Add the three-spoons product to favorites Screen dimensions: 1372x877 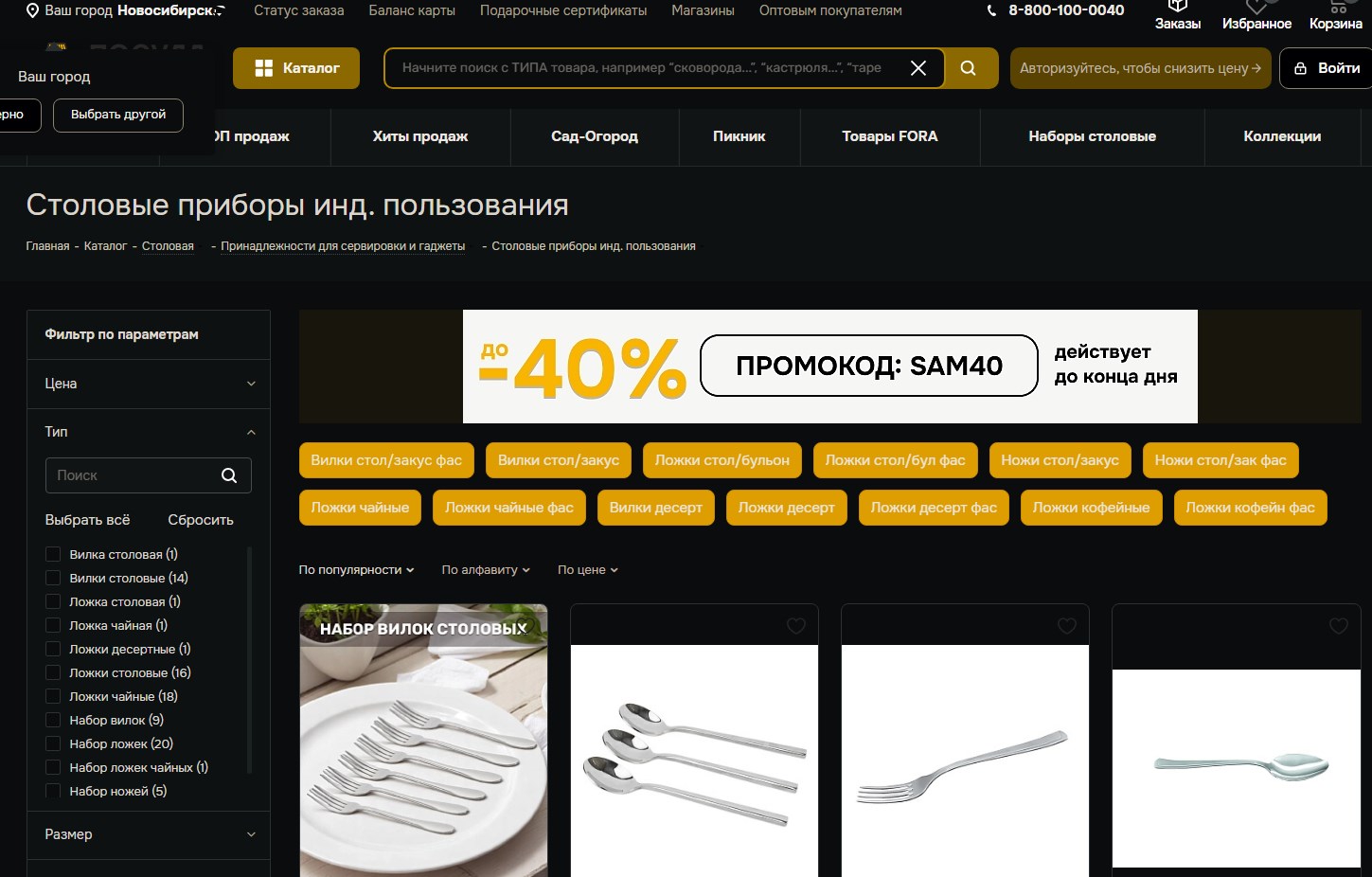(796, 626)
